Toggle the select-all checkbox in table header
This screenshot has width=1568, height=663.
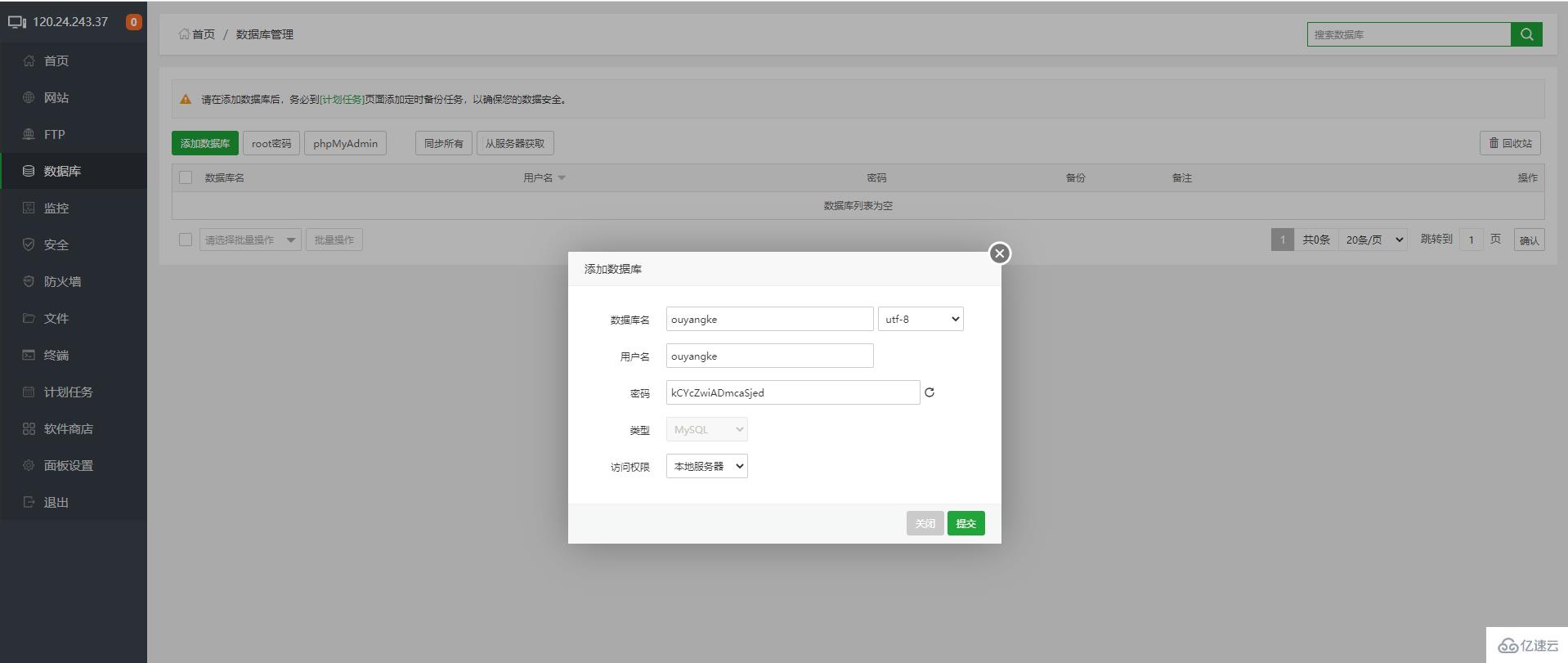[186, 177]
